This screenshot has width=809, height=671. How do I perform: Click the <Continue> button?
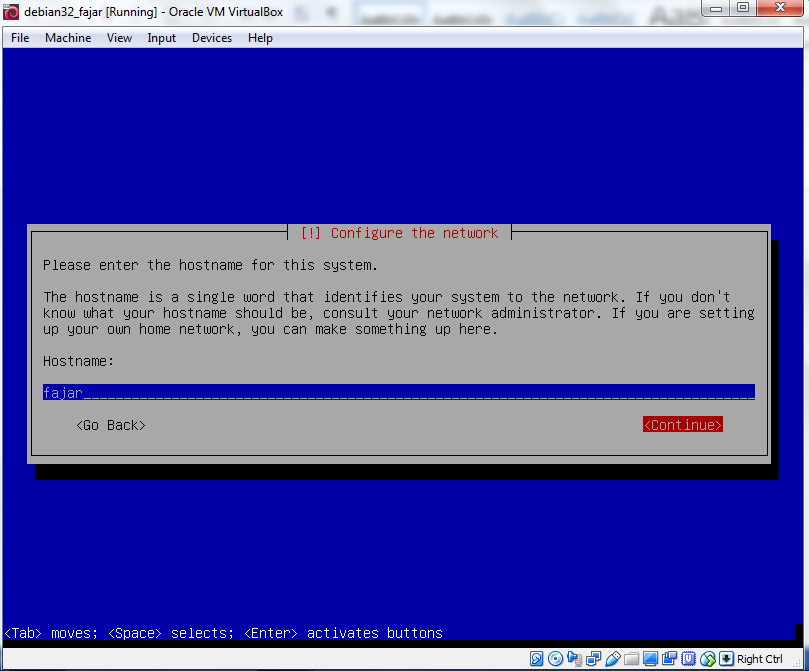pos(683,424)
